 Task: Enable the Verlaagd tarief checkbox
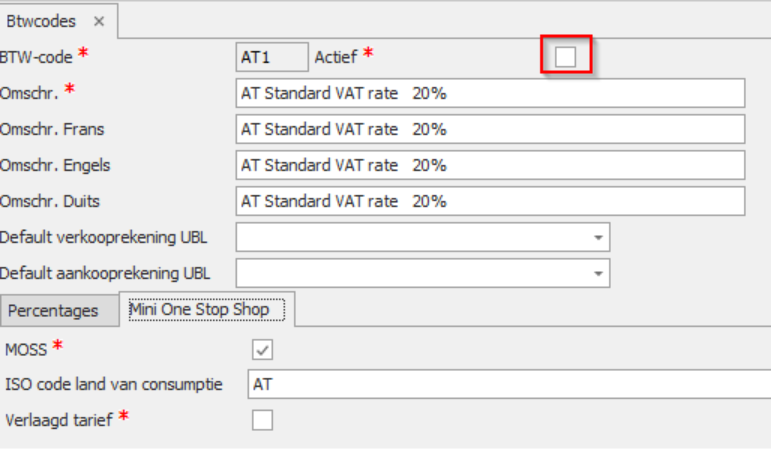[262, 420]
